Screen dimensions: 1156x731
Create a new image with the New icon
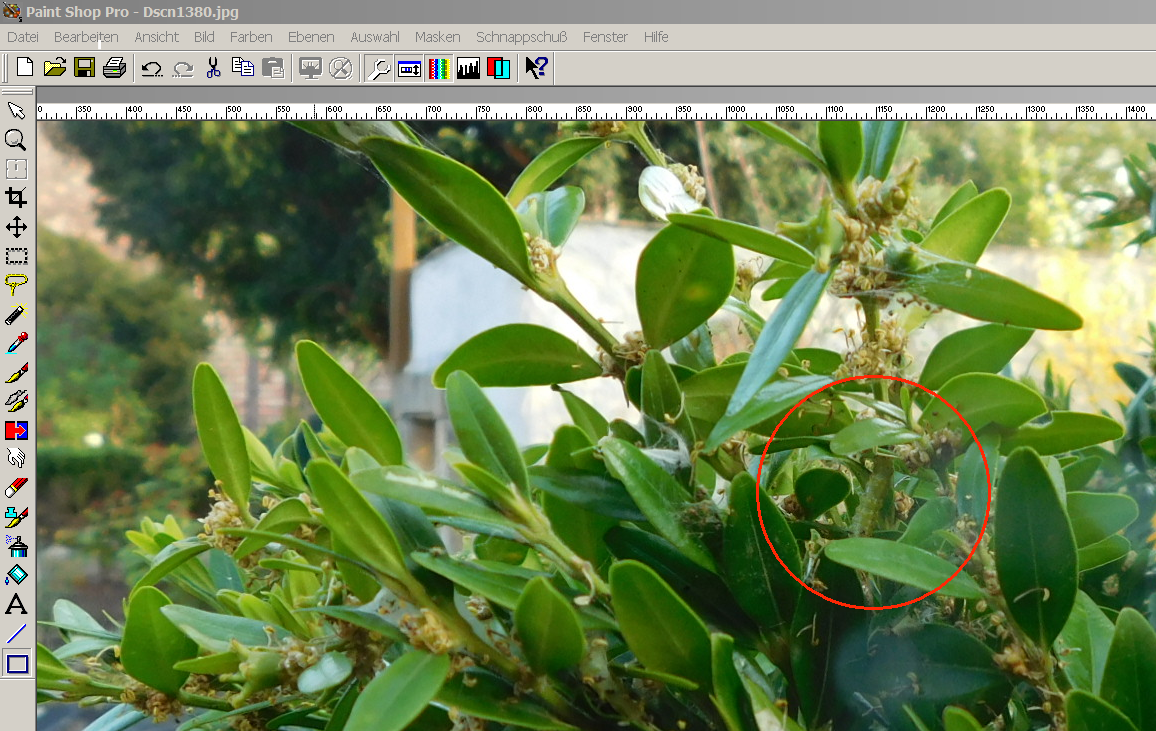[x=25, y=69]
